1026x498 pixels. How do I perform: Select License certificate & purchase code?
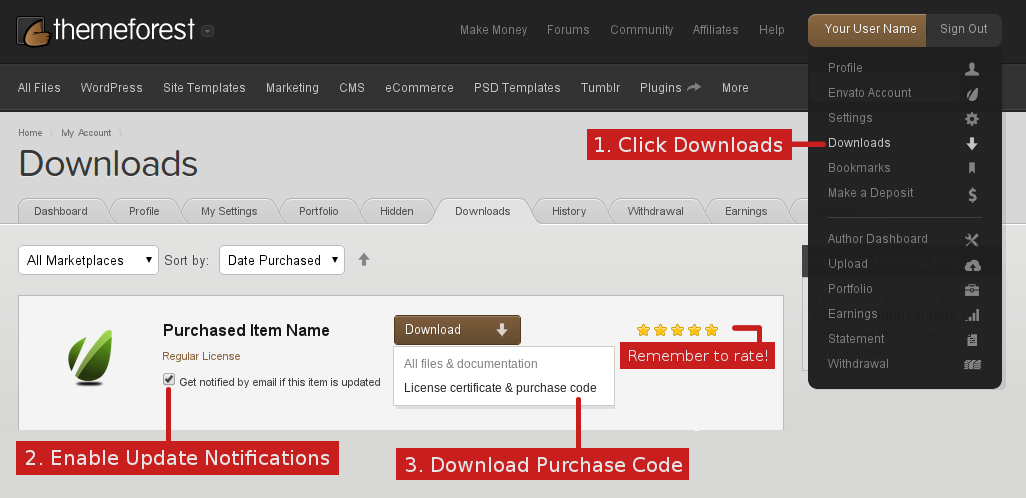pos(500,388)
